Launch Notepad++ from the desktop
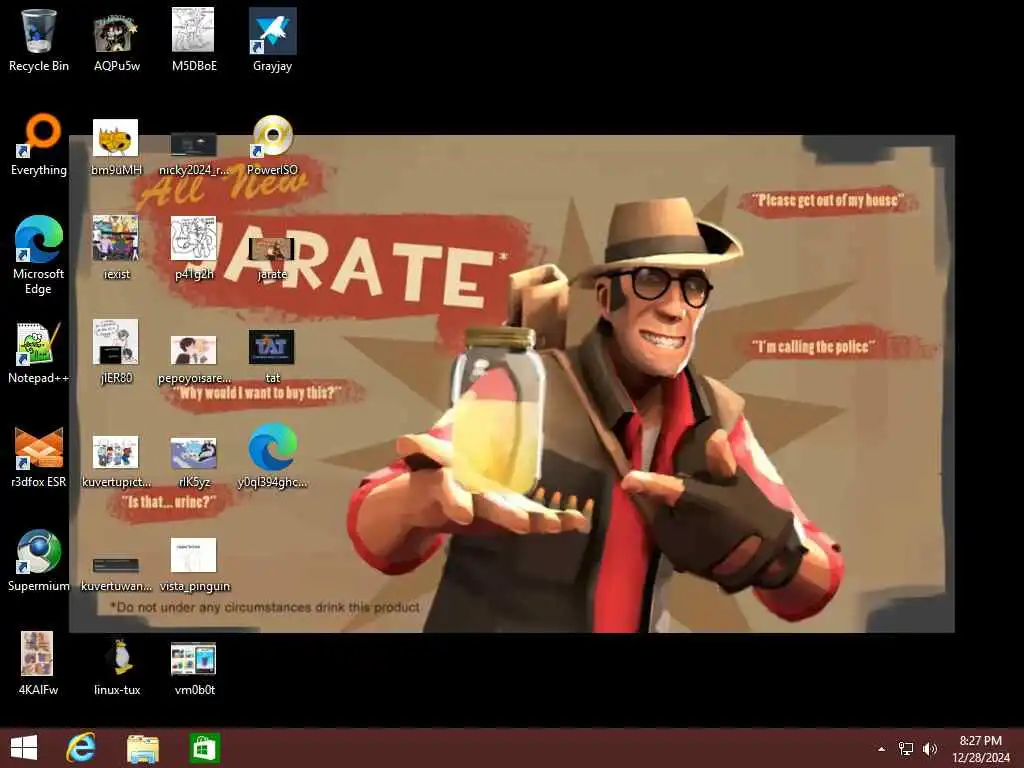 (39, 353)
